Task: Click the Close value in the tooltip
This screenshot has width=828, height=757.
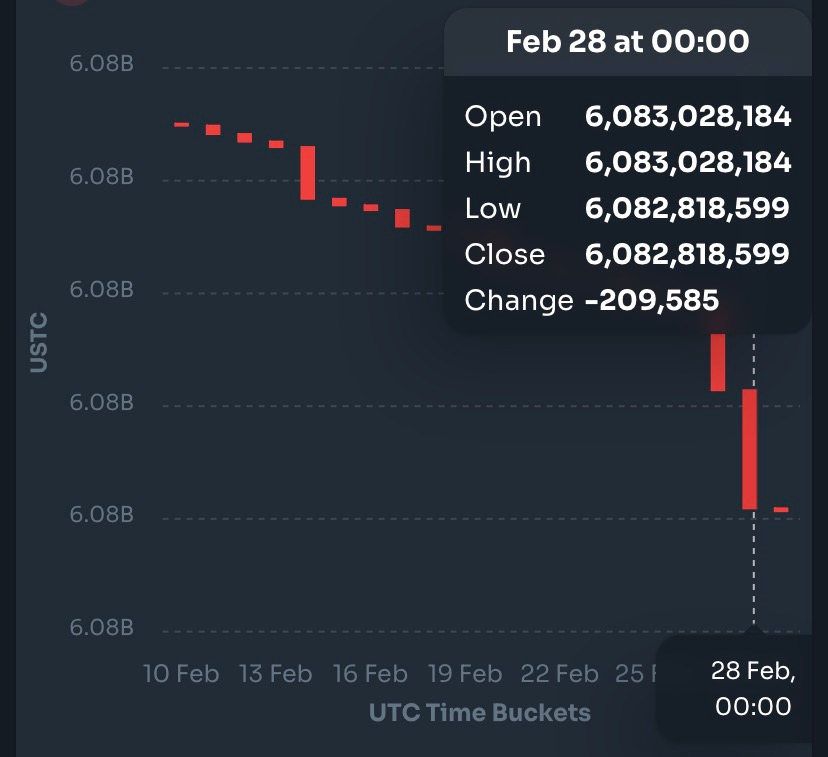Action: [687, 254]
